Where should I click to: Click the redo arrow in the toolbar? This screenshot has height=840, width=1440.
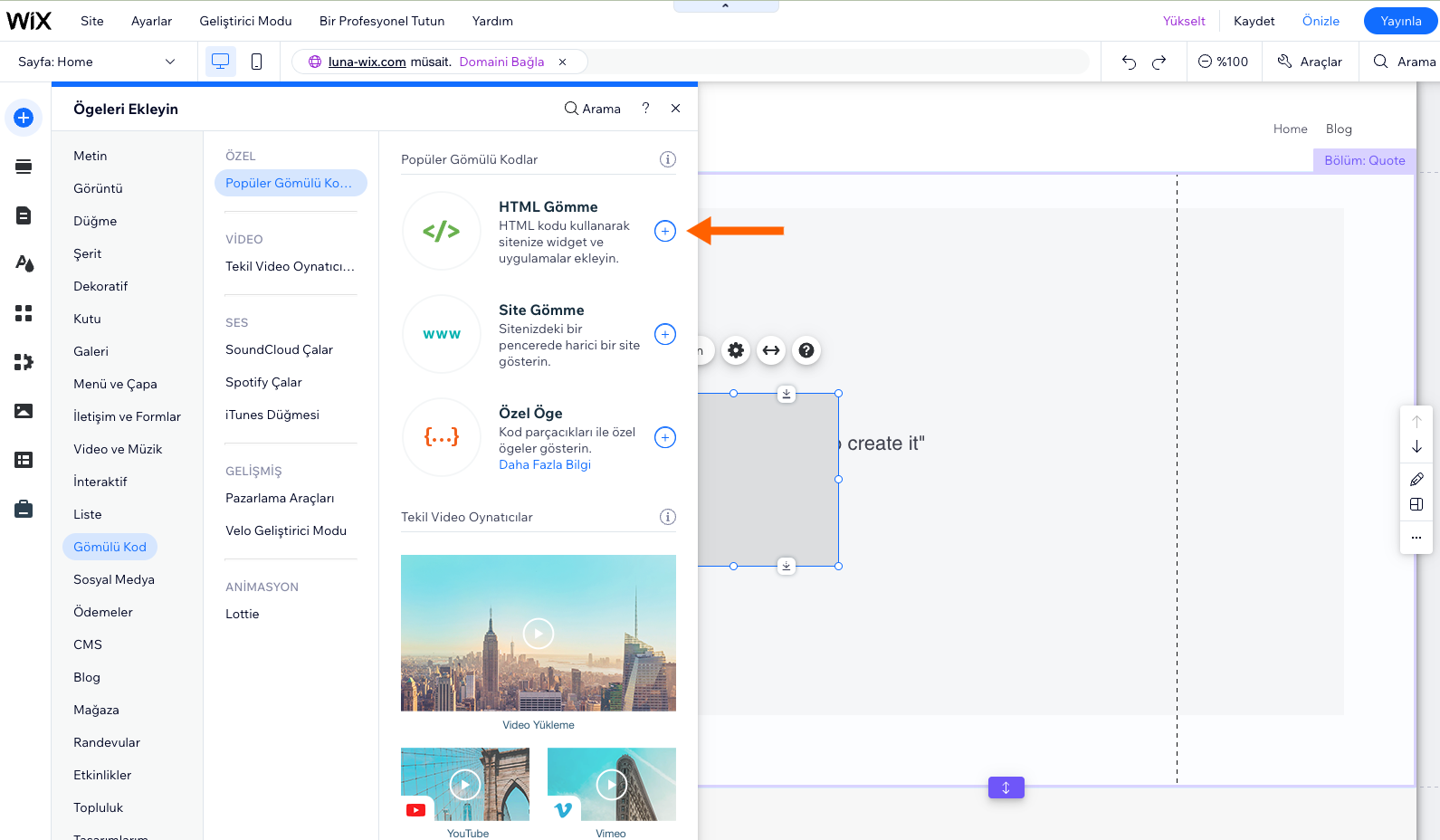click(1159, 62)
